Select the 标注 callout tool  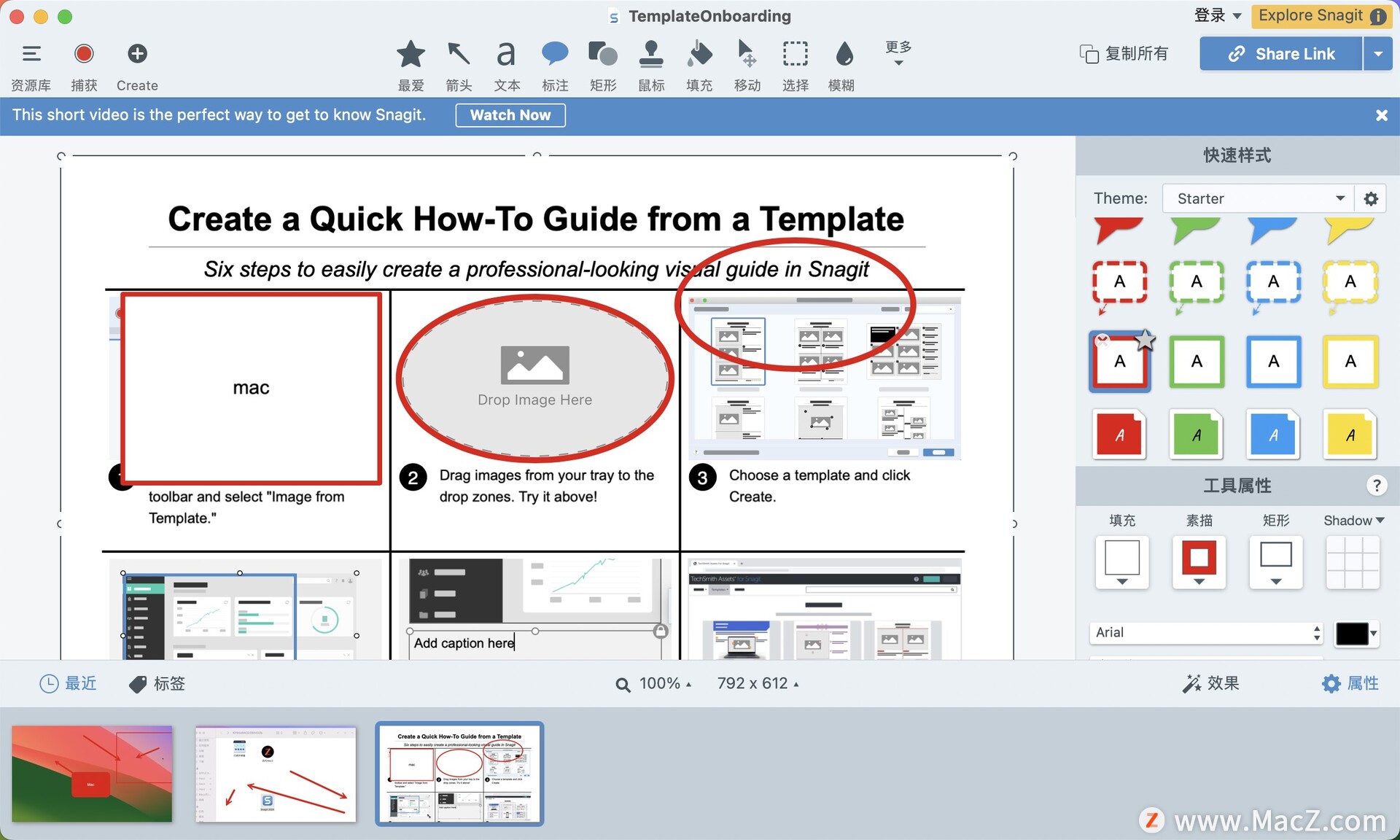(x=555, y=54)
